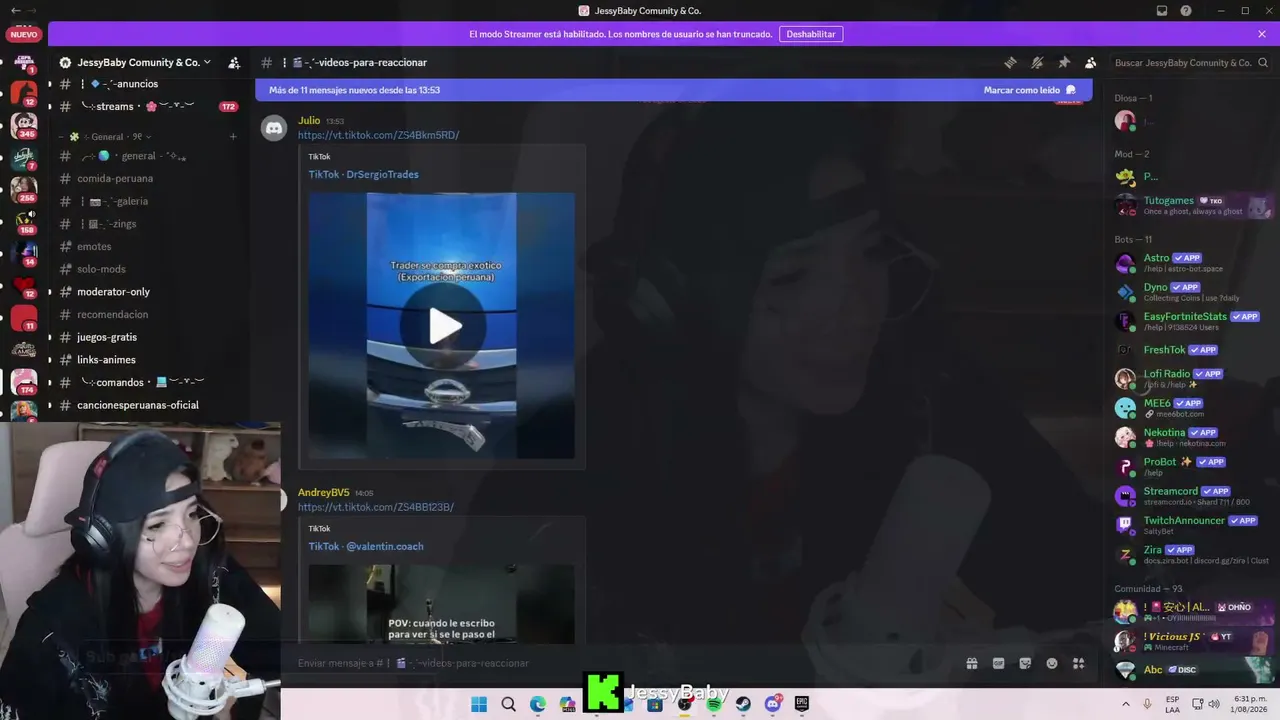Click the invite people icon

234,62
